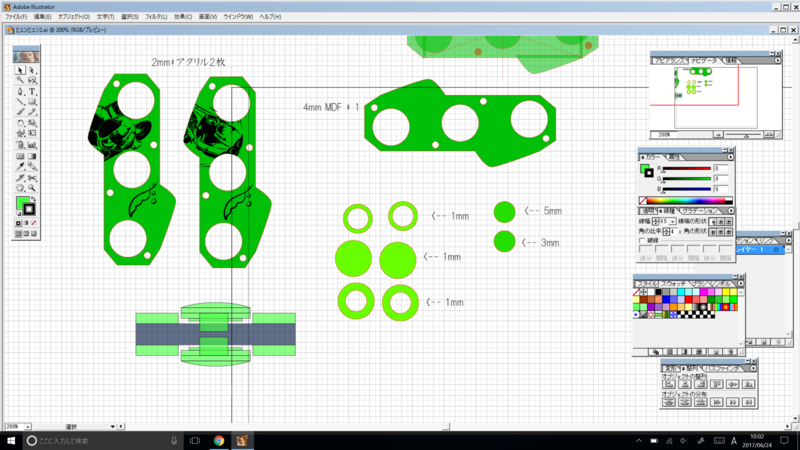The height and width of the screenshot is (450, 800).
Task: Open Stroke panel flyout menu
Action: [x=731, y=211]
